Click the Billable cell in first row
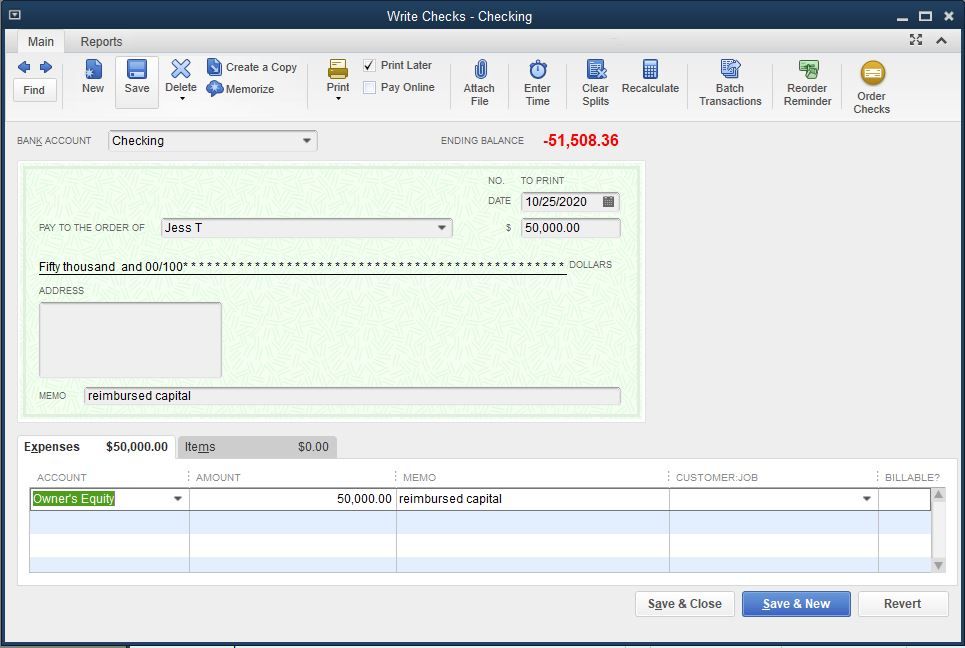 [x=904, y=499]
